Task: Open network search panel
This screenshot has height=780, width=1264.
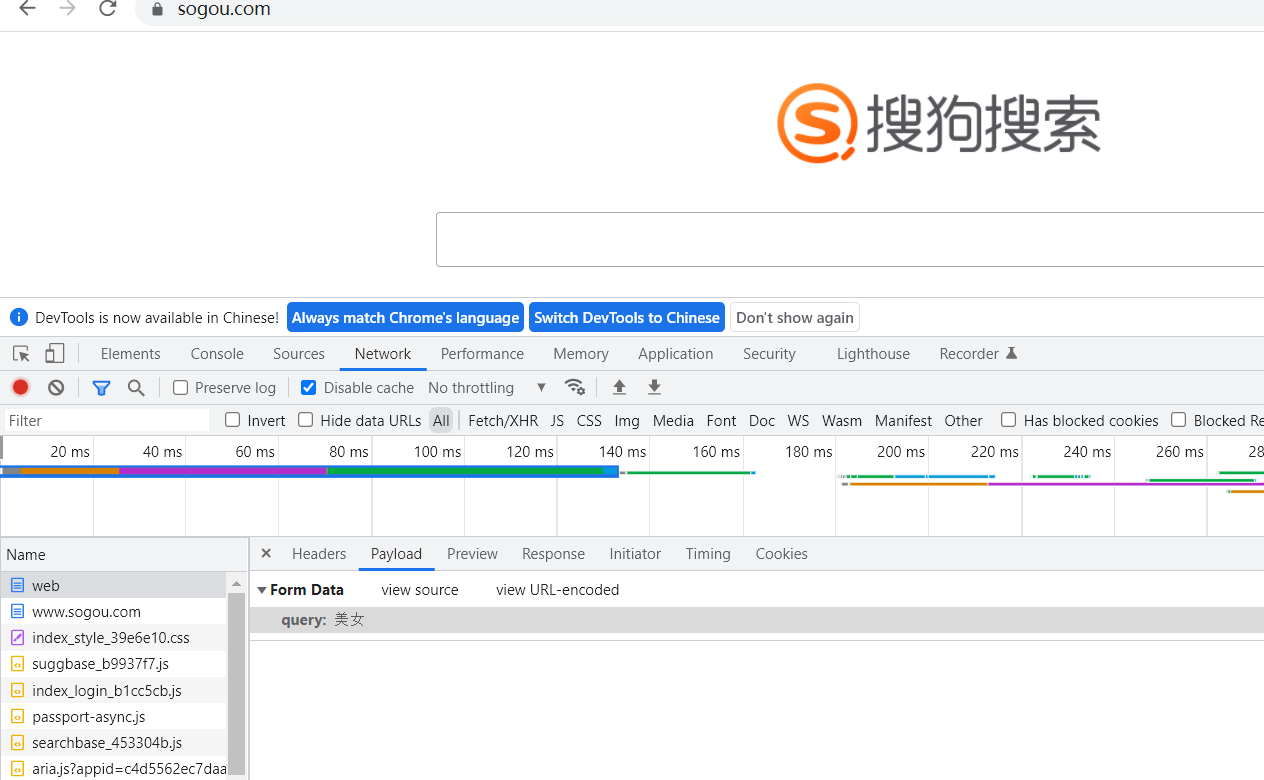Action: pos(136,388)
